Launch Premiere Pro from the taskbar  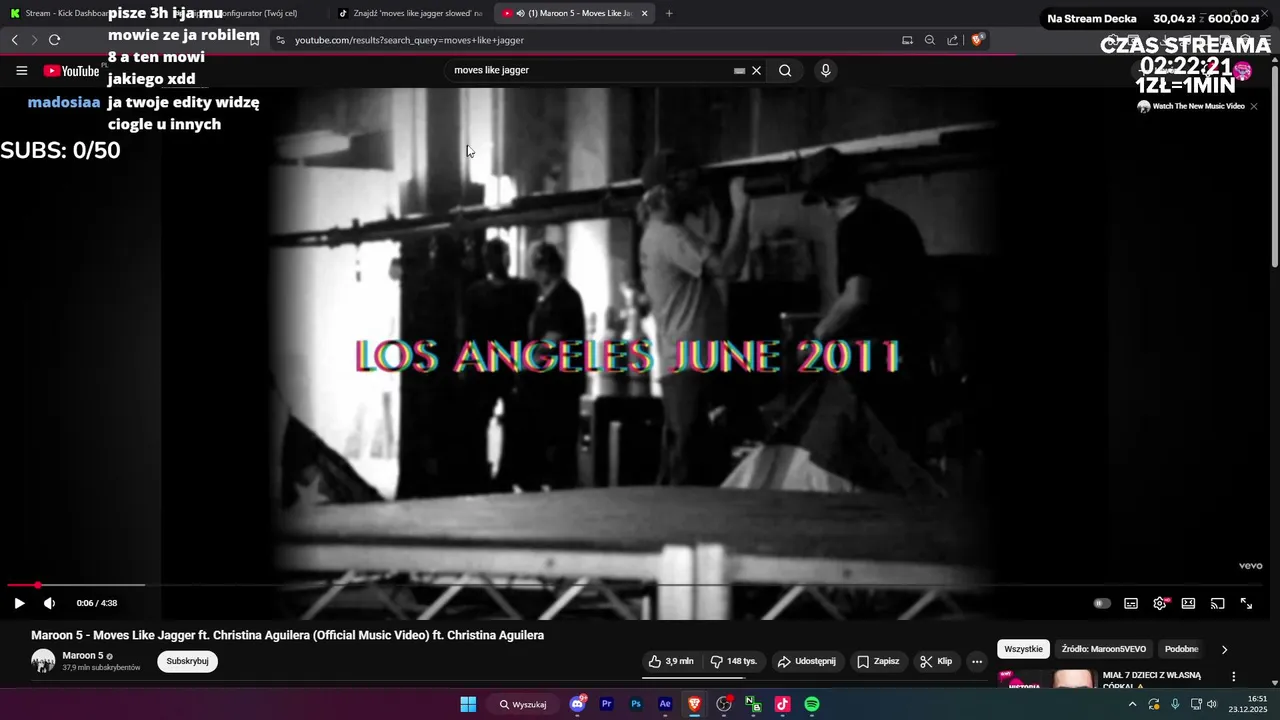pos(606,704)
